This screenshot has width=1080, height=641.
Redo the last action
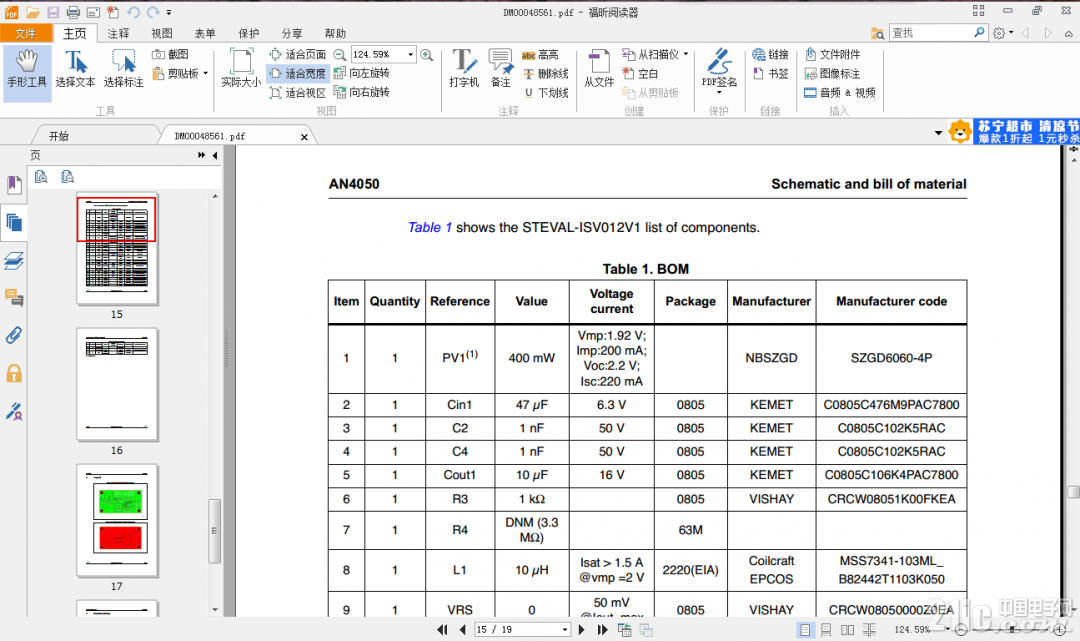(153, 12)
